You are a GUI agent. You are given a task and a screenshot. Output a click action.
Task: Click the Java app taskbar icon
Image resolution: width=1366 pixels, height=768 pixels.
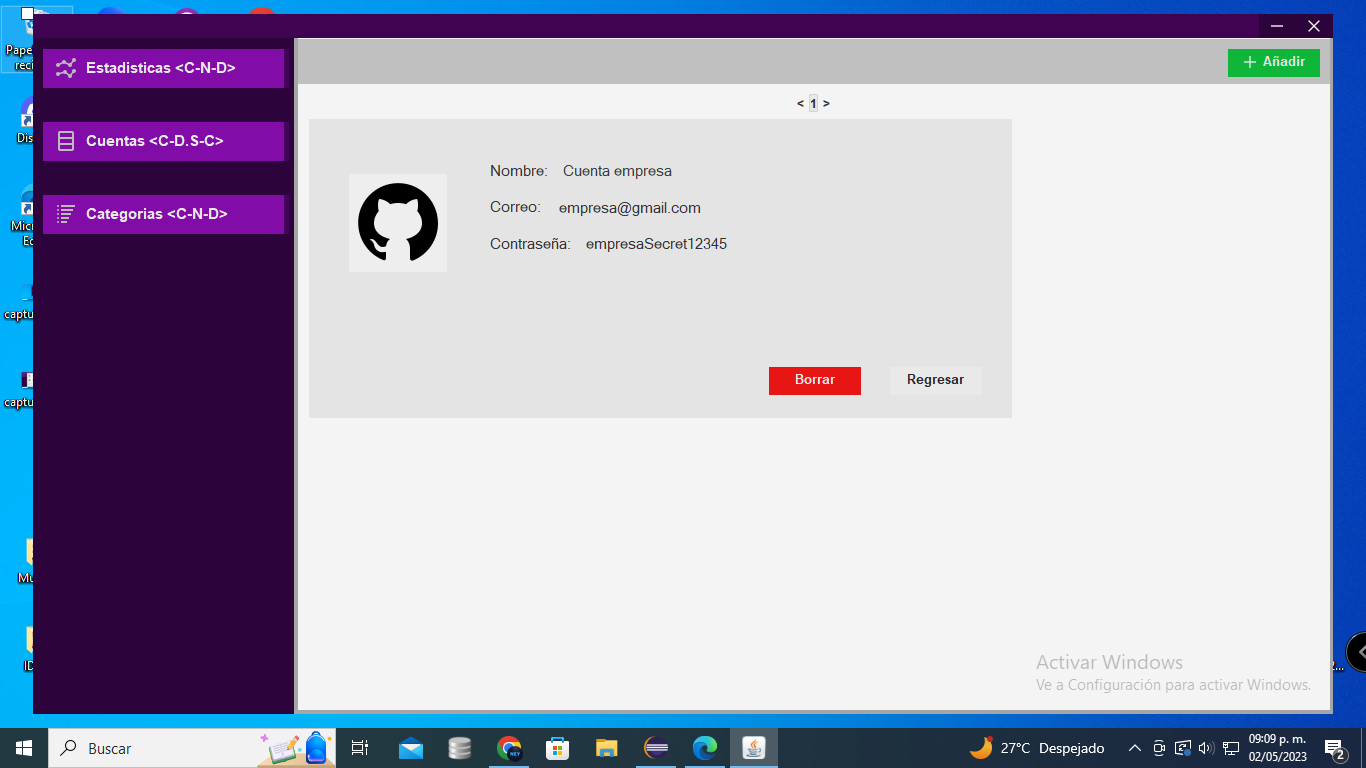[x=754, y=748]
